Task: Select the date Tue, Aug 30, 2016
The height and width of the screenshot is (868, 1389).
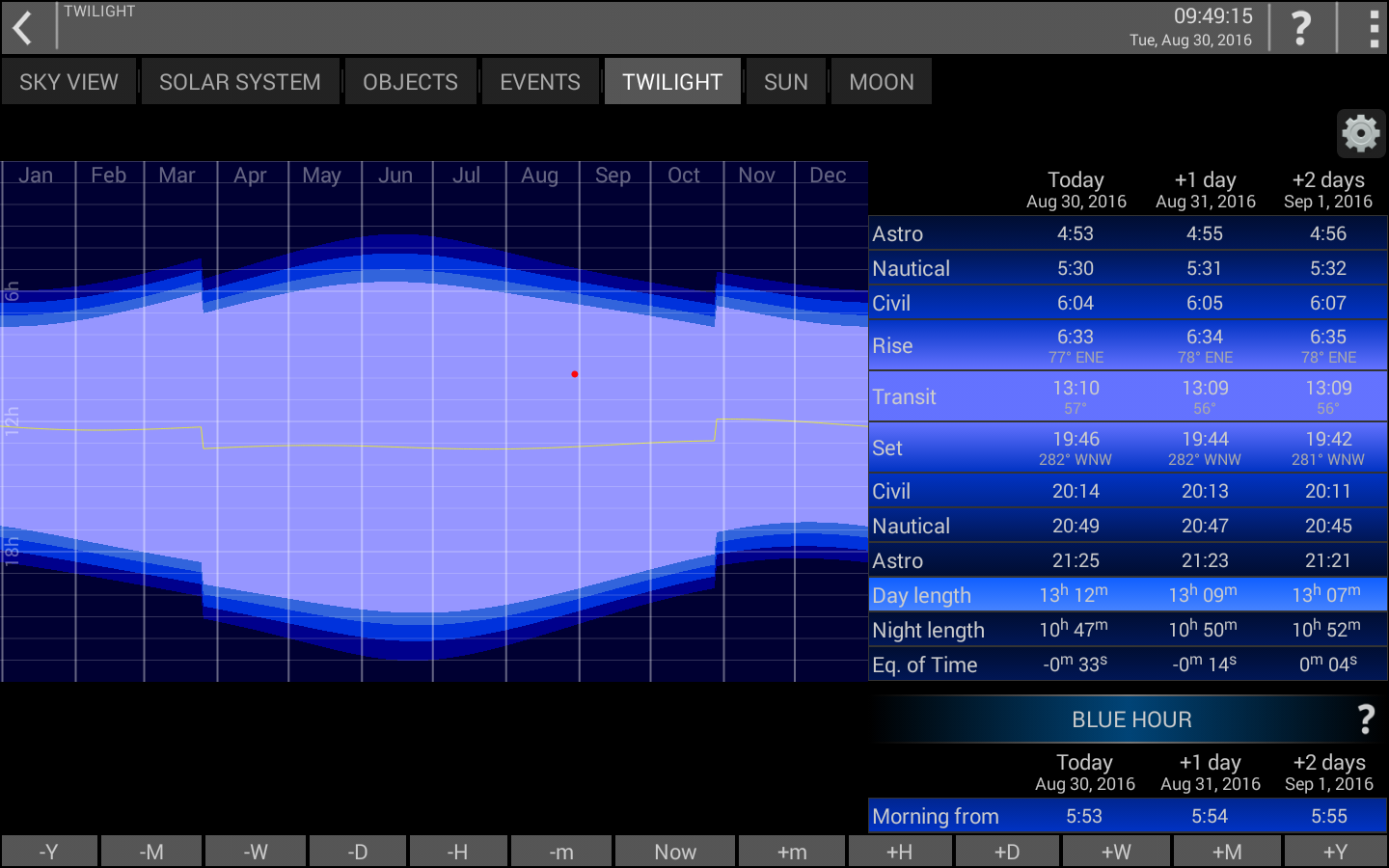Action: [1190, 41]
